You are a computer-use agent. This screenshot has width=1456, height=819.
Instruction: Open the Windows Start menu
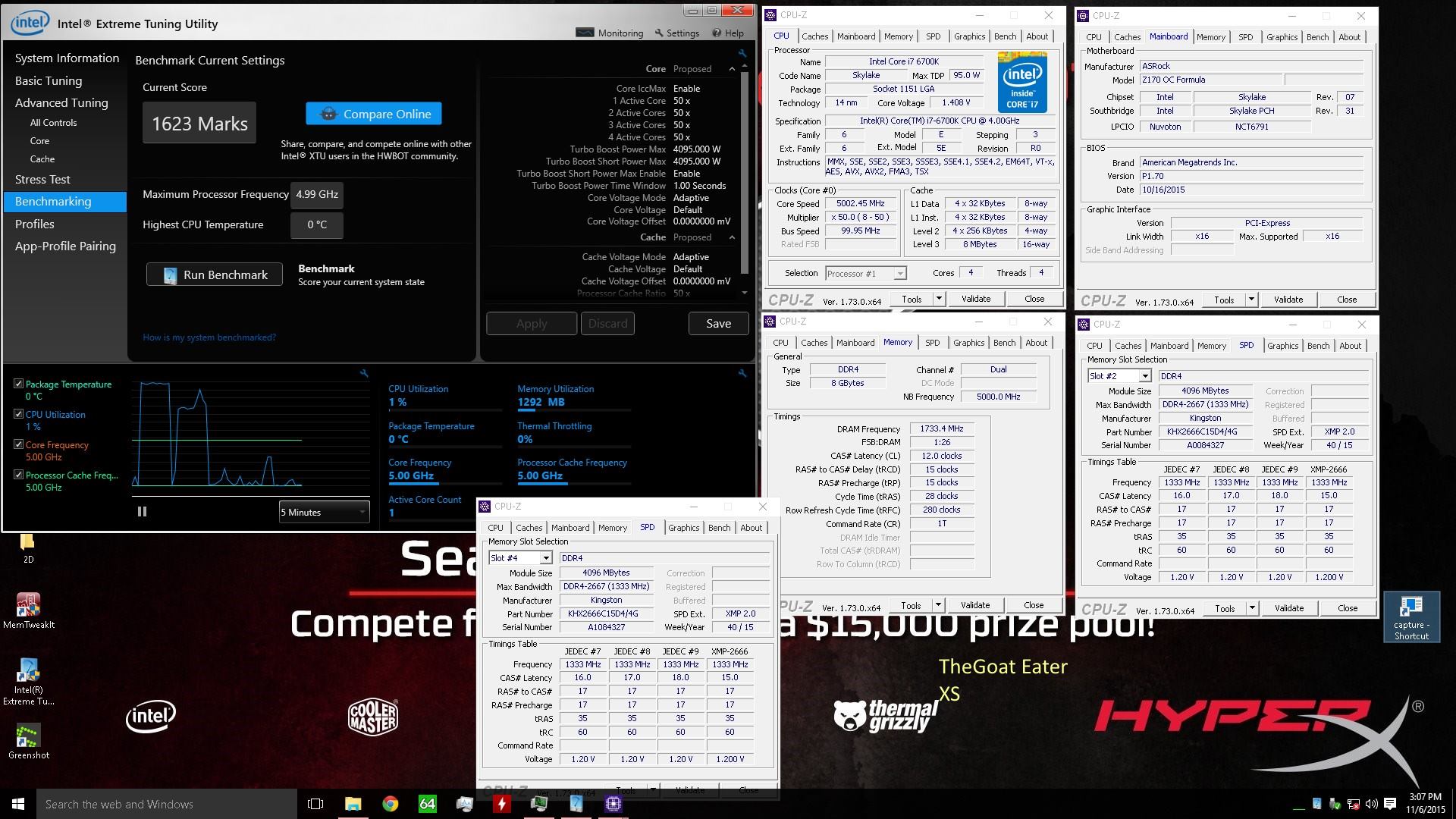[x=18, y=804]
